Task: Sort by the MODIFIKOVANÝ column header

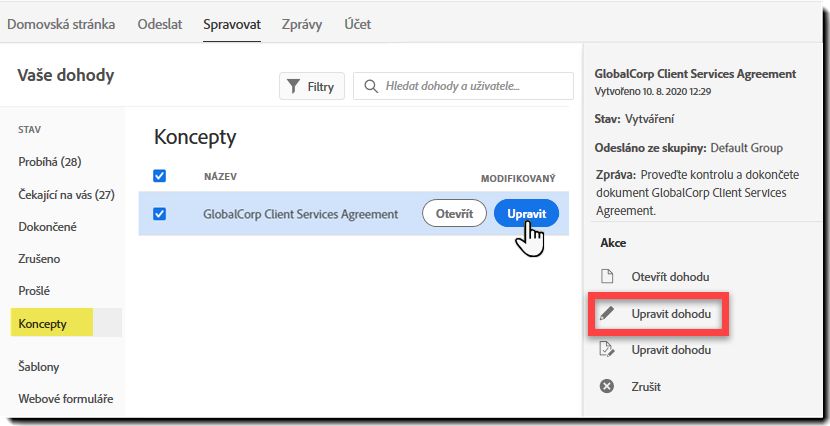Action: click(x=518, y=179)
